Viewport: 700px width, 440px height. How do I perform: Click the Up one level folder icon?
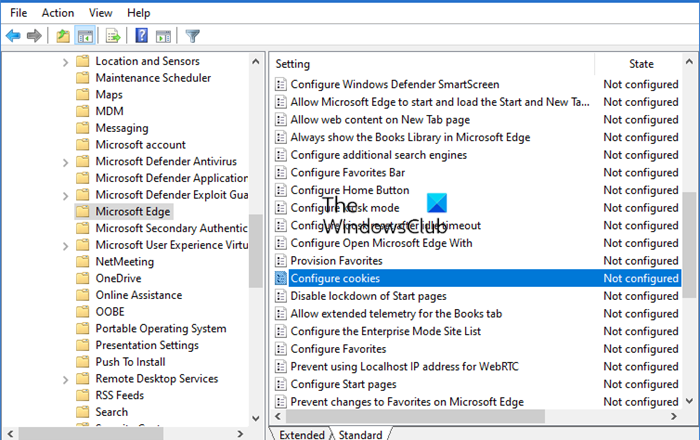[x=63, y=36]
